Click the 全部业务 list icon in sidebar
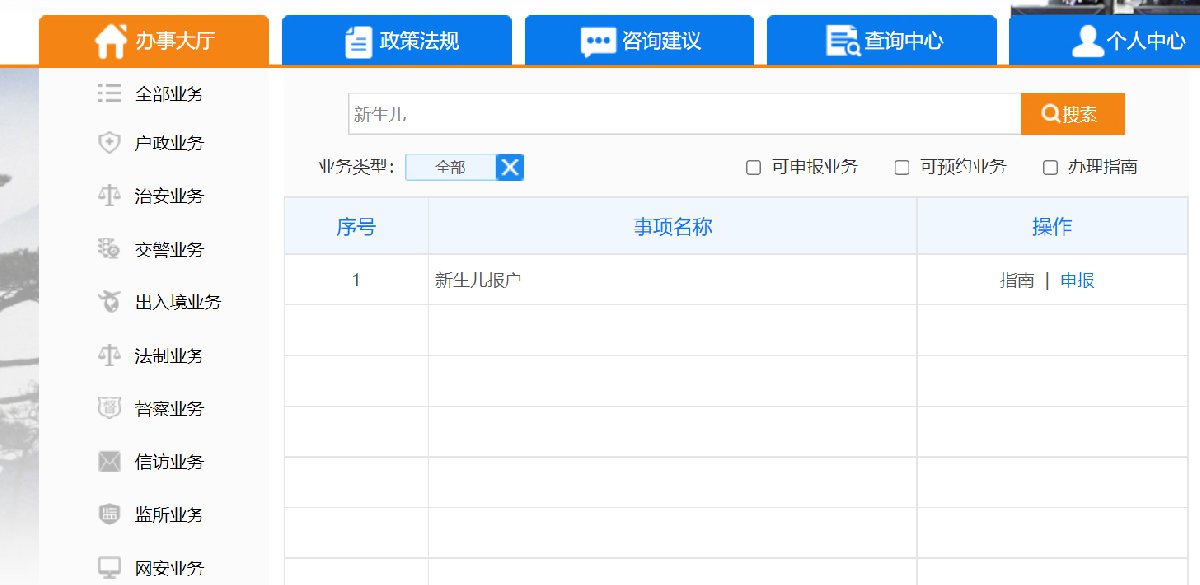 coord(109,94)
